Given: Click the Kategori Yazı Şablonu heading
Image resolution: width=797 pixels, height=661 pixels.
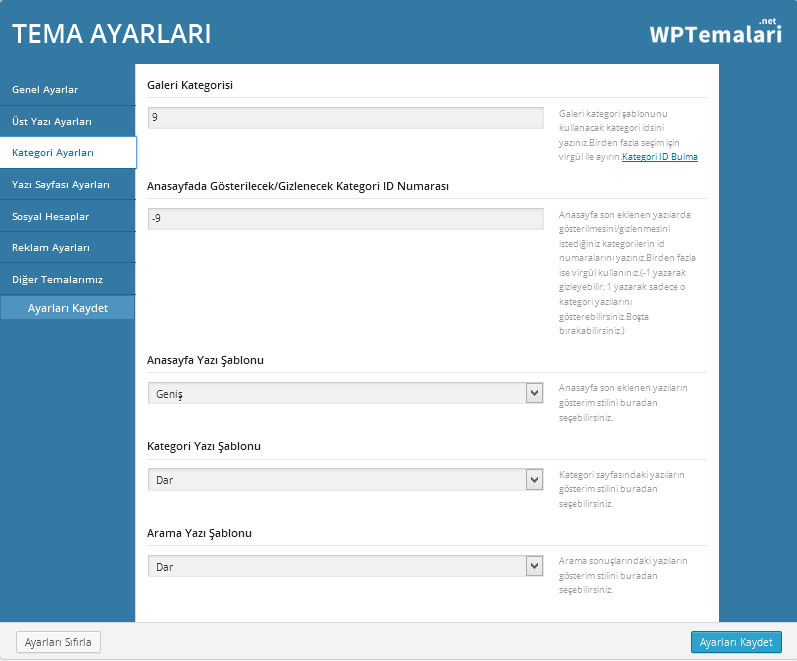Looking at the screenshot, I should [204, 446].
